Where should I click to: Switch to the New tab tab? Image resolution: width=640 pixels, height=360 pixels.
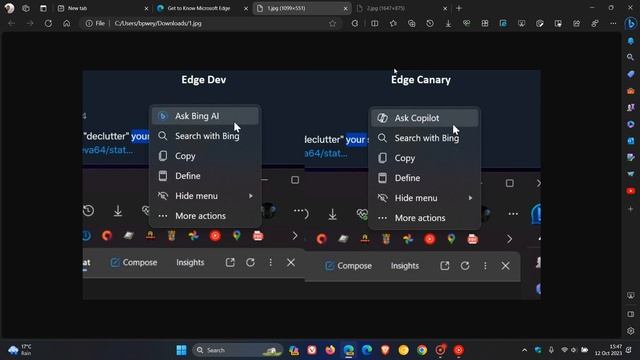coord(102,8)
